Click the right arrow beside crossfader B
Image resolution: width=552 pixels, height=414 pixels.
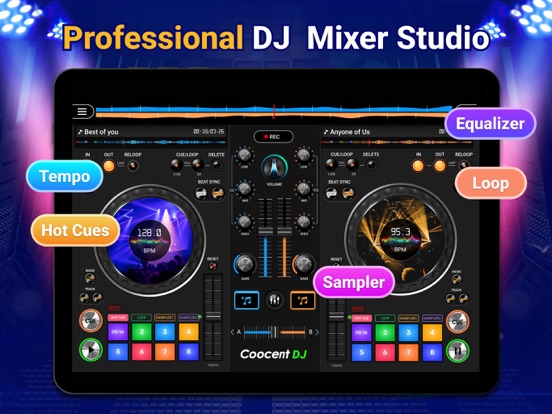pos(317,332)
